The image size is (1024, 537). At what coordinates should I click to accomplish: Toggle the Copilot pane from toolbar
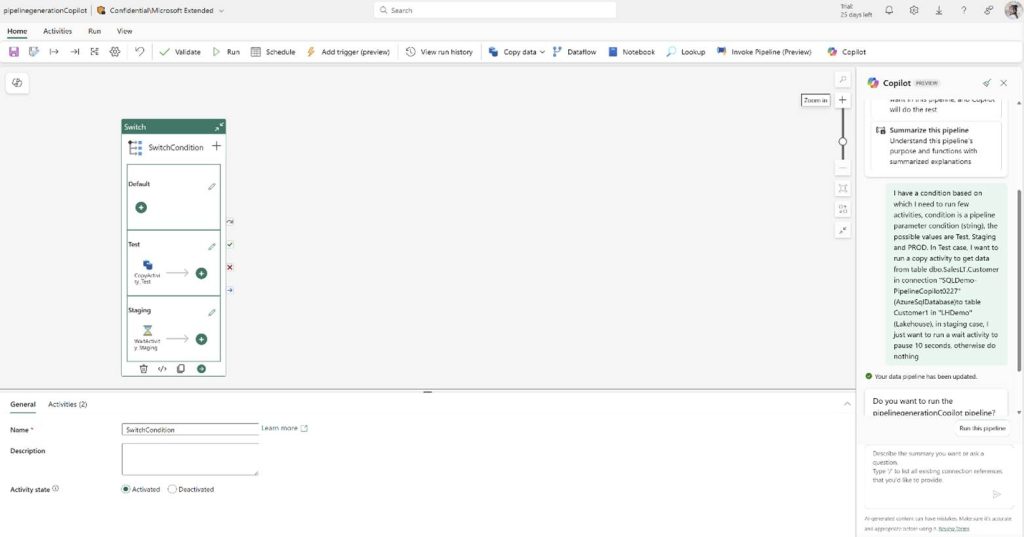(846, 52)
